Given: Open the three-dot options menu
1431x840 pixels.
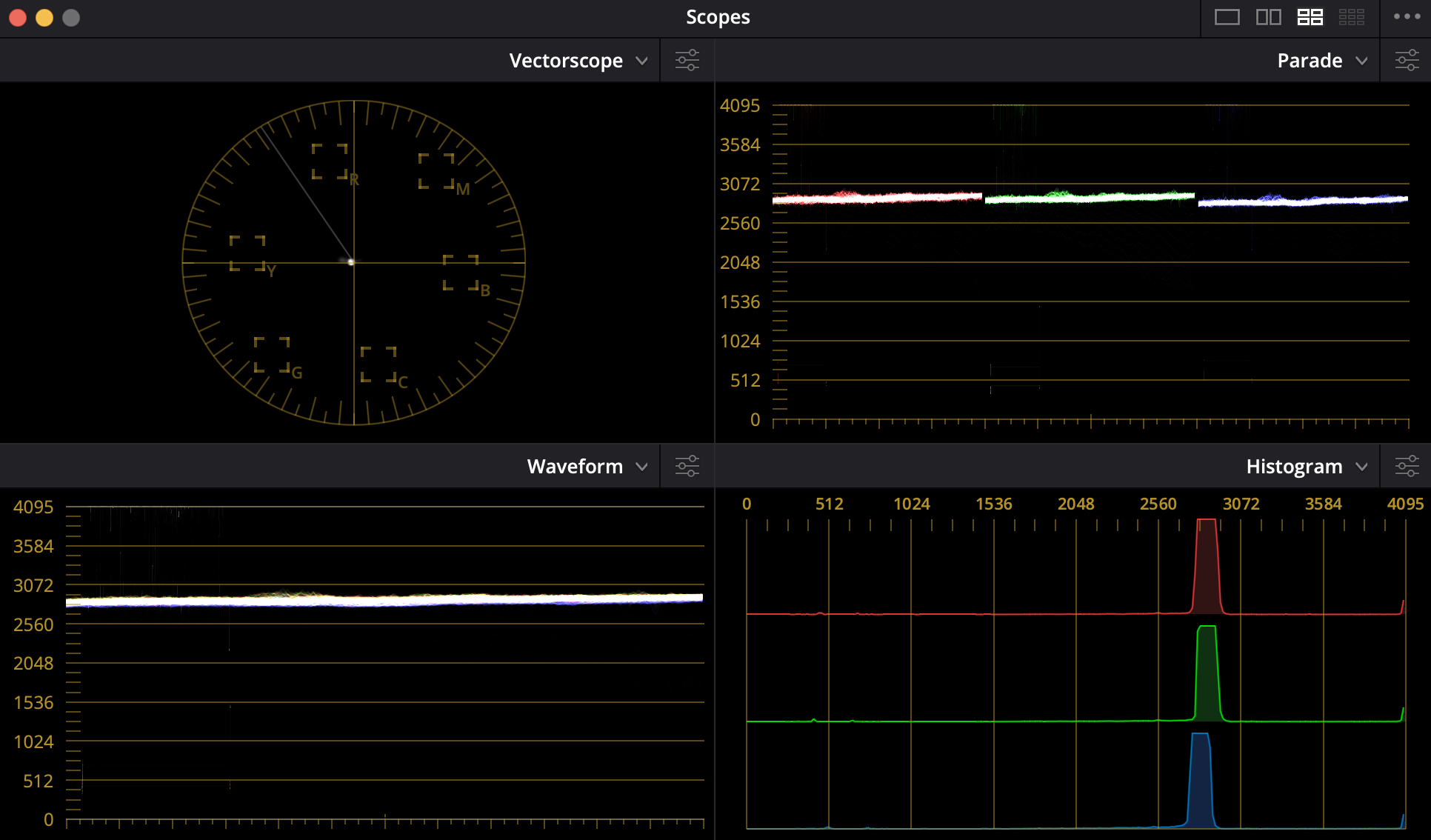Looking at the screenshot, I should click(x=1407, y=17).
